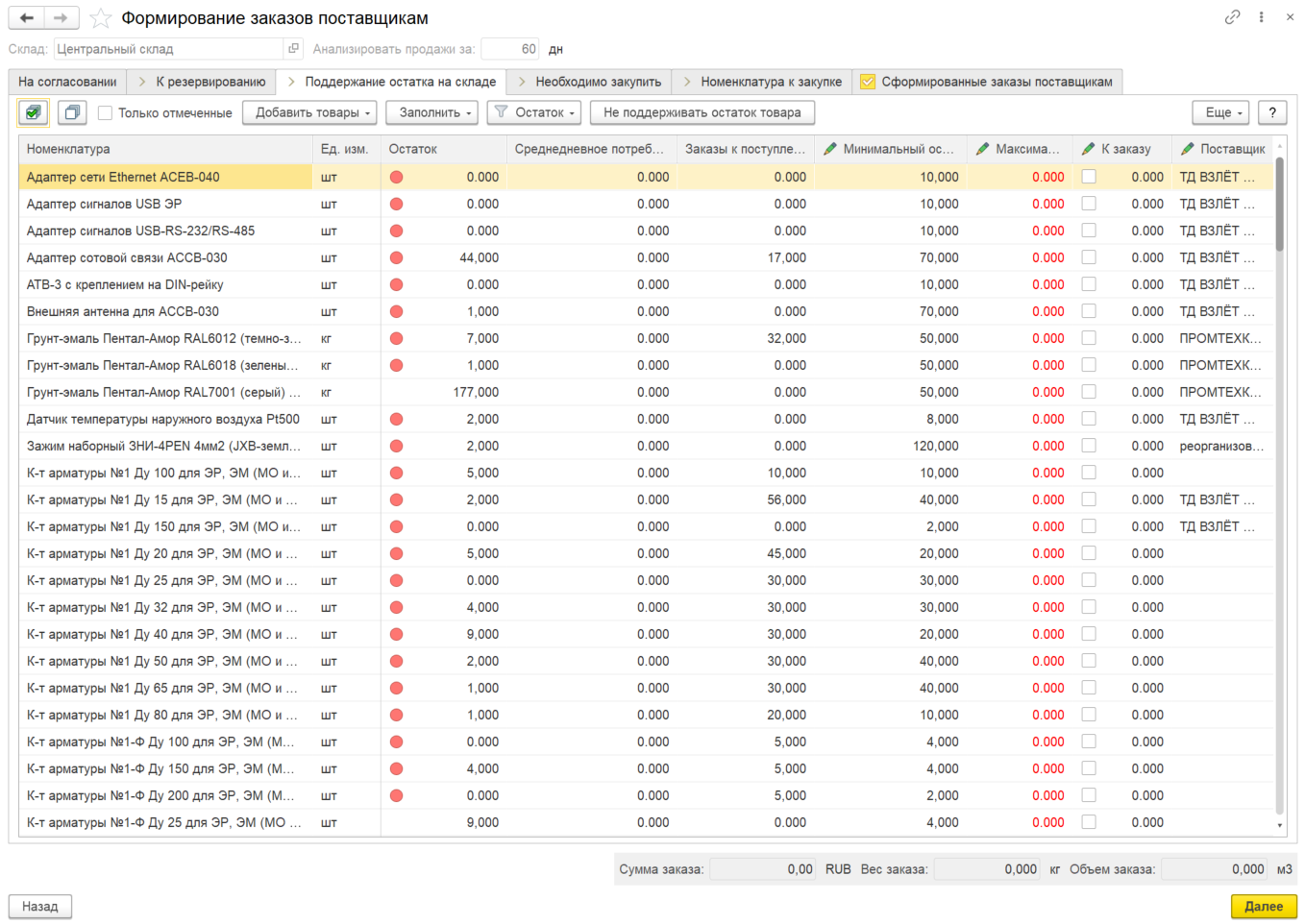Expand the 'Добавить товары' dropdown

312,112
